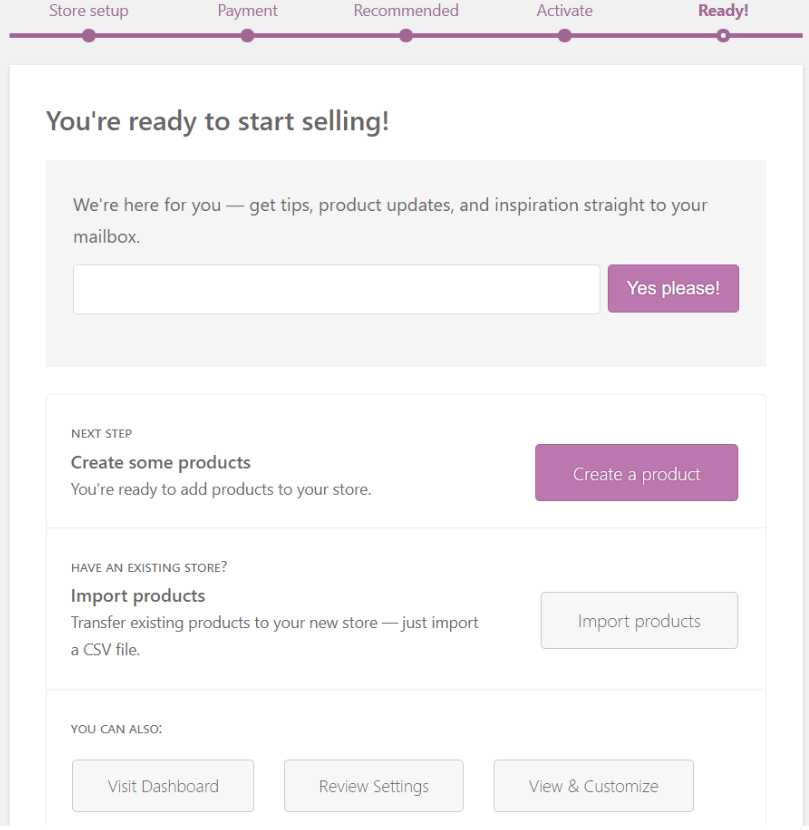Go to the Payment step label
Viewport: 809px width, 830px height.
[x=247, y=11]
